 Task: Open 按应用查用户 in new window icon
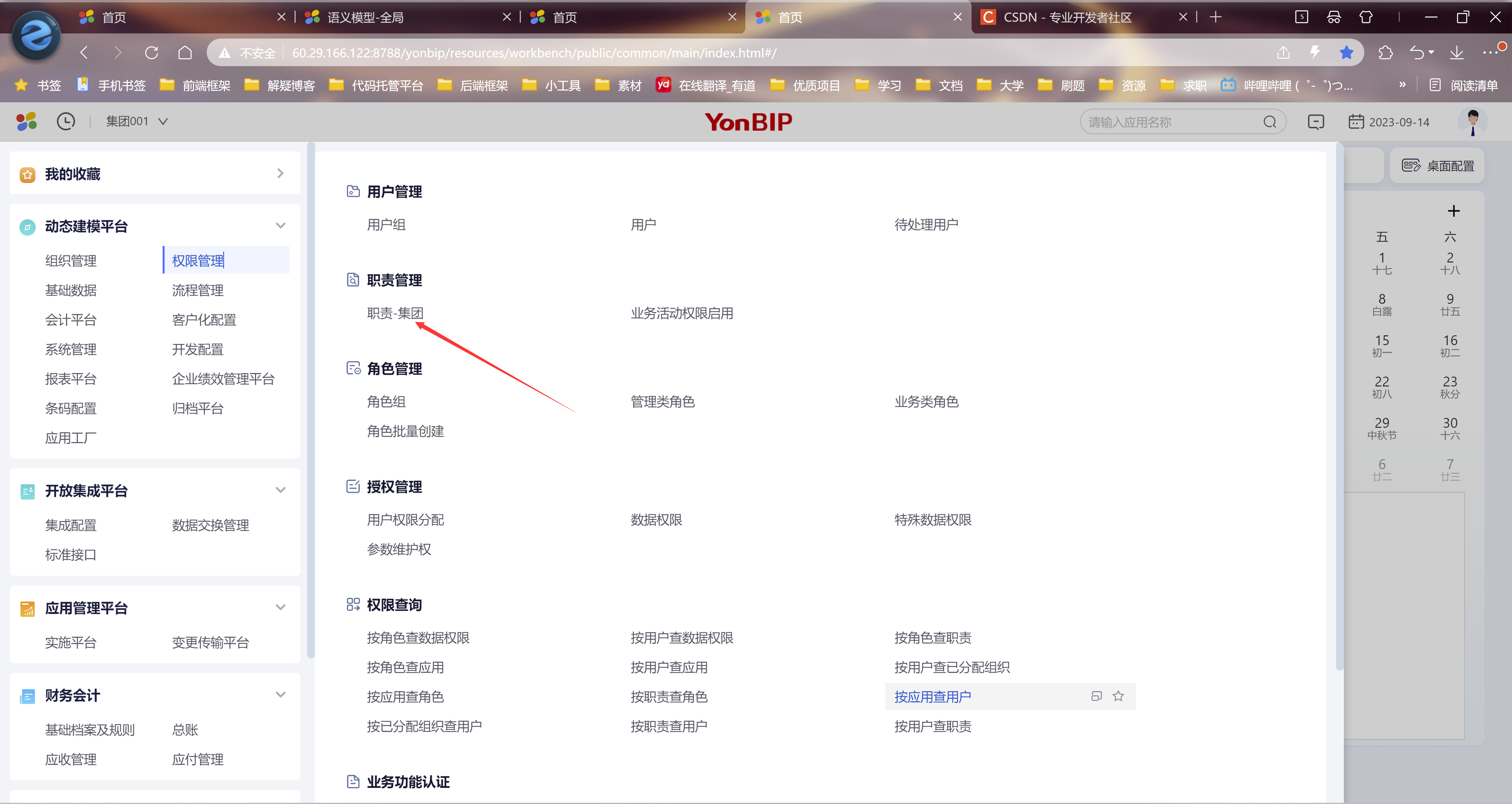[x=1096, y=696]
